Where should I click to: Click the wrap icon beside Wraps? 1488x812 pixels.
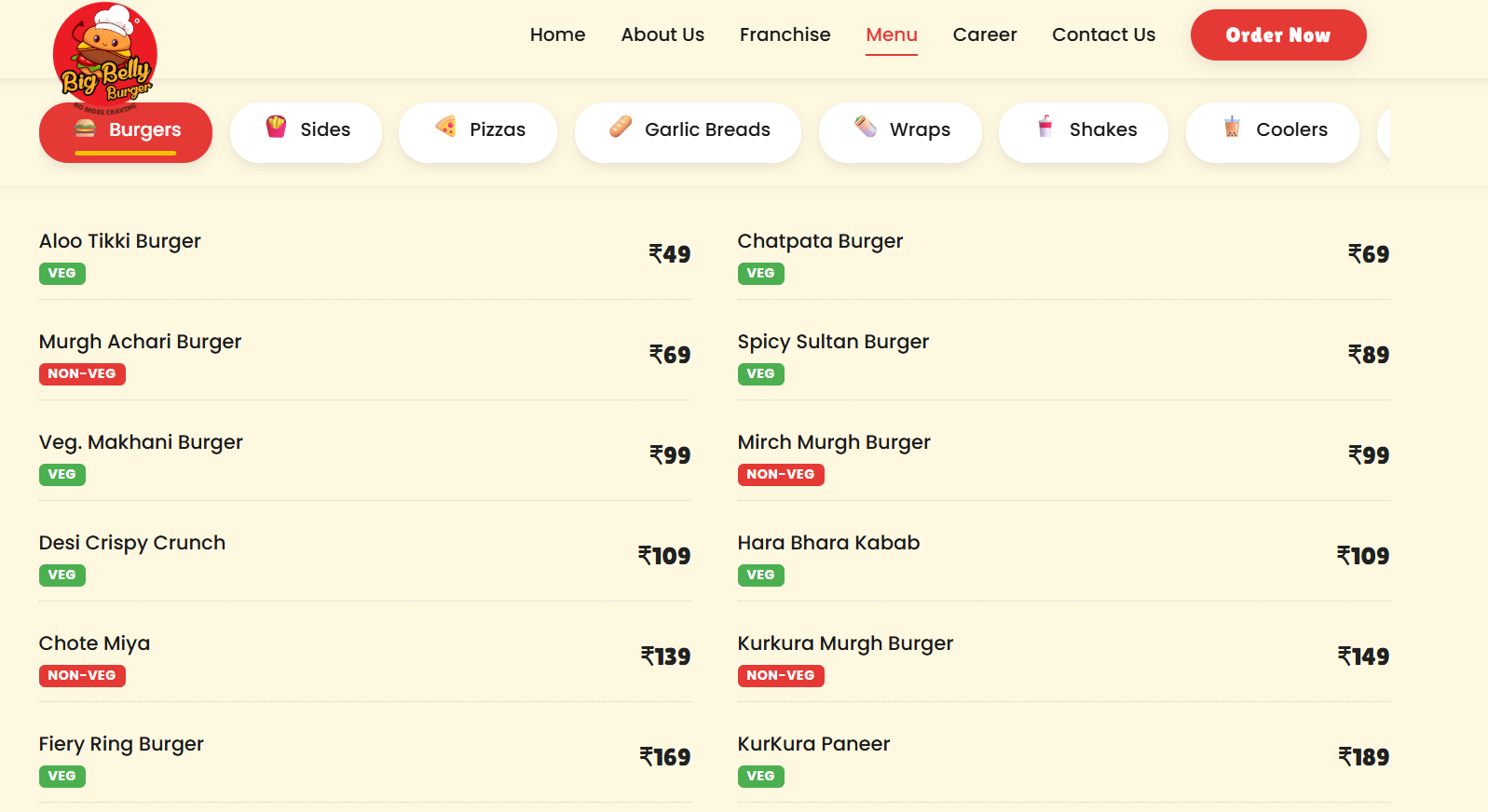point(866,127)
